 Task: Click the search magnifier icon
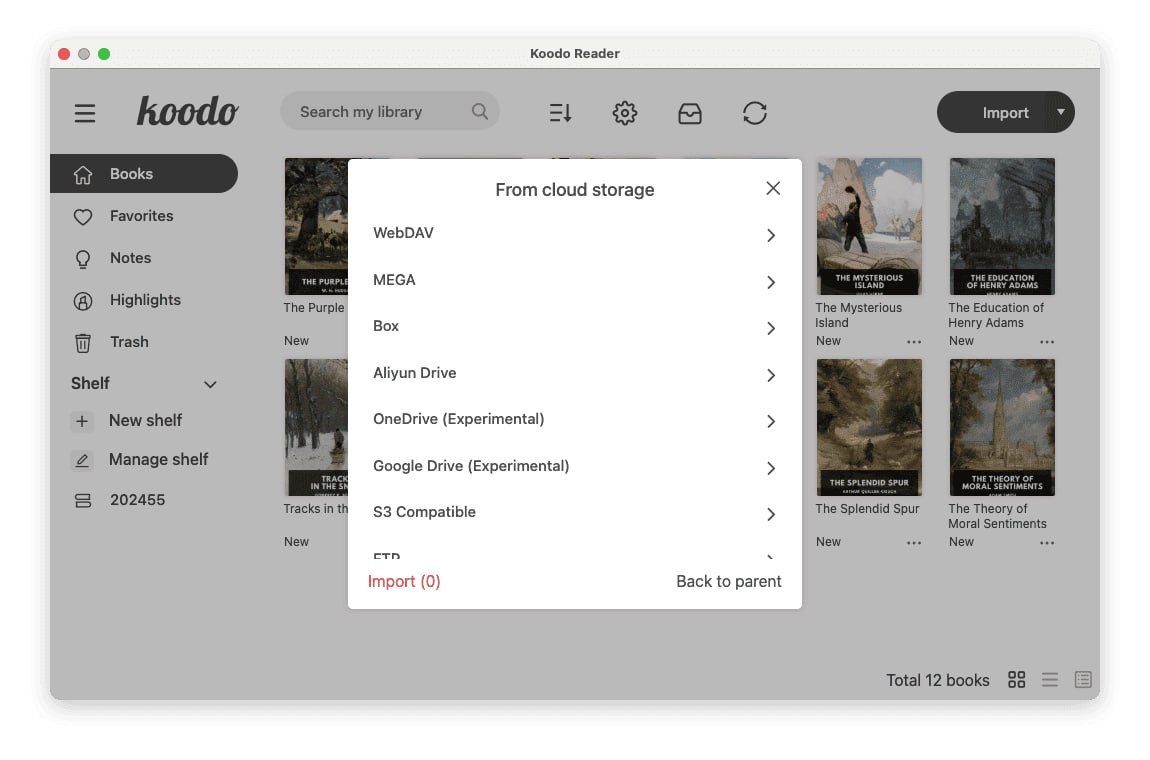(480, 112)
